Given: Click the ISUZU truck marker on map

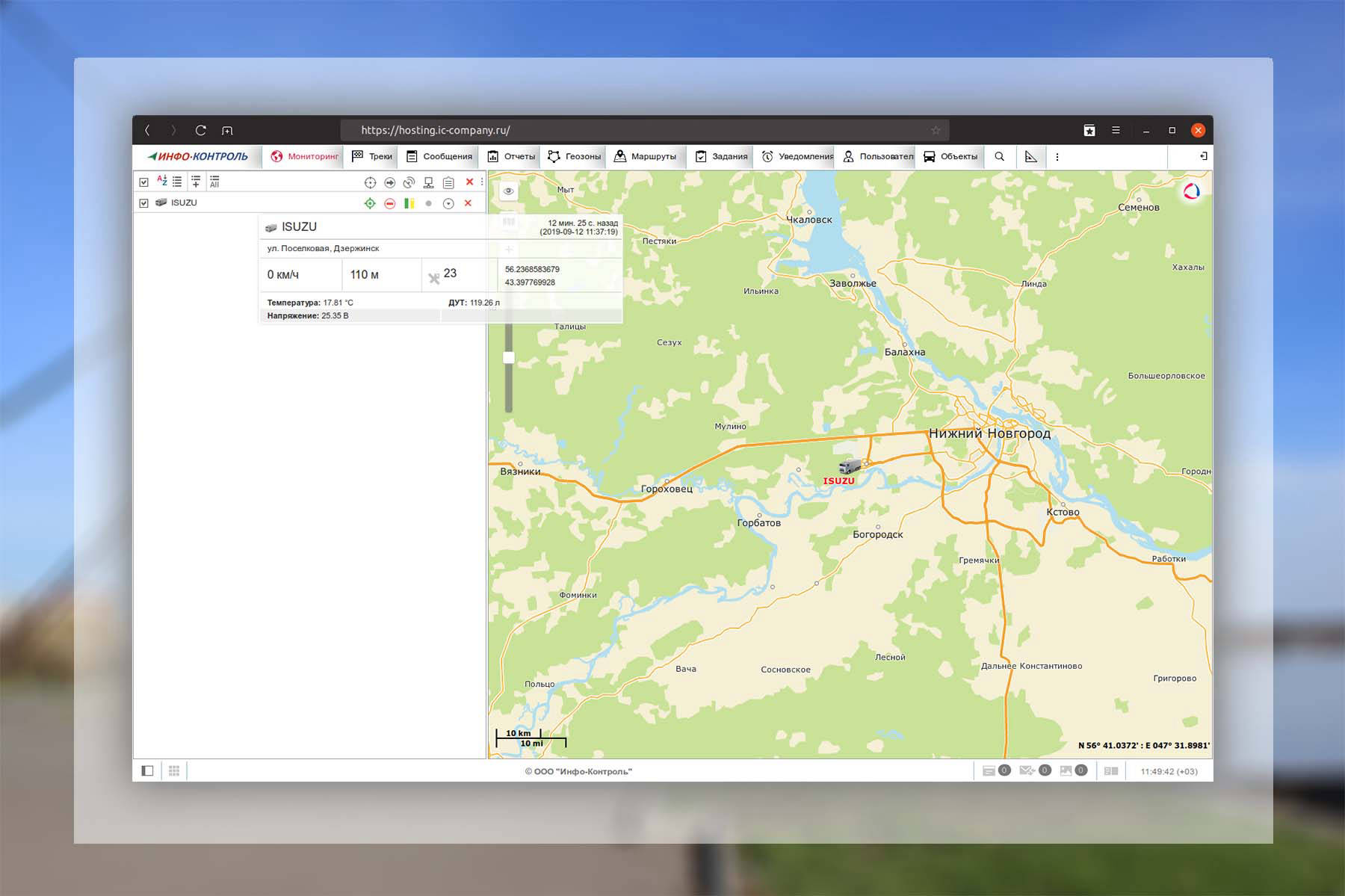Looking at the screenshot, I should (849, 467).
